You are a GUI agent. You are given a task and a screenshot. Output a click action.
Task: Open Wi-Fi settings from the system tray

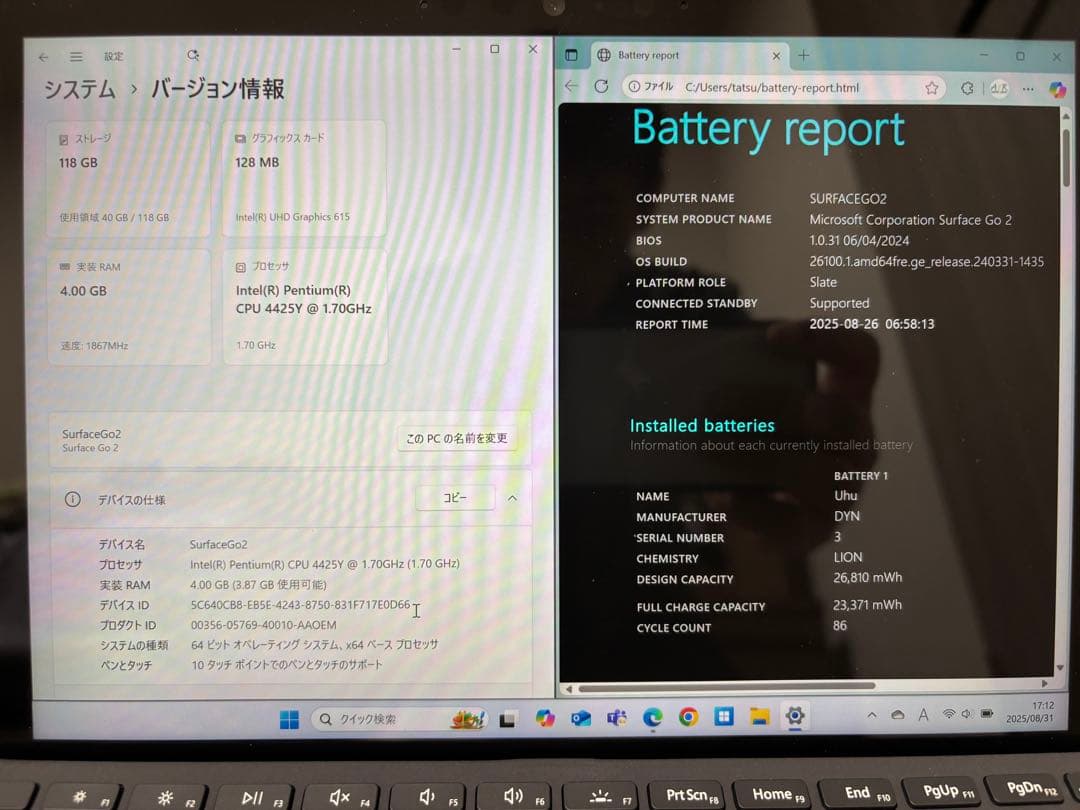pos(948,714)
